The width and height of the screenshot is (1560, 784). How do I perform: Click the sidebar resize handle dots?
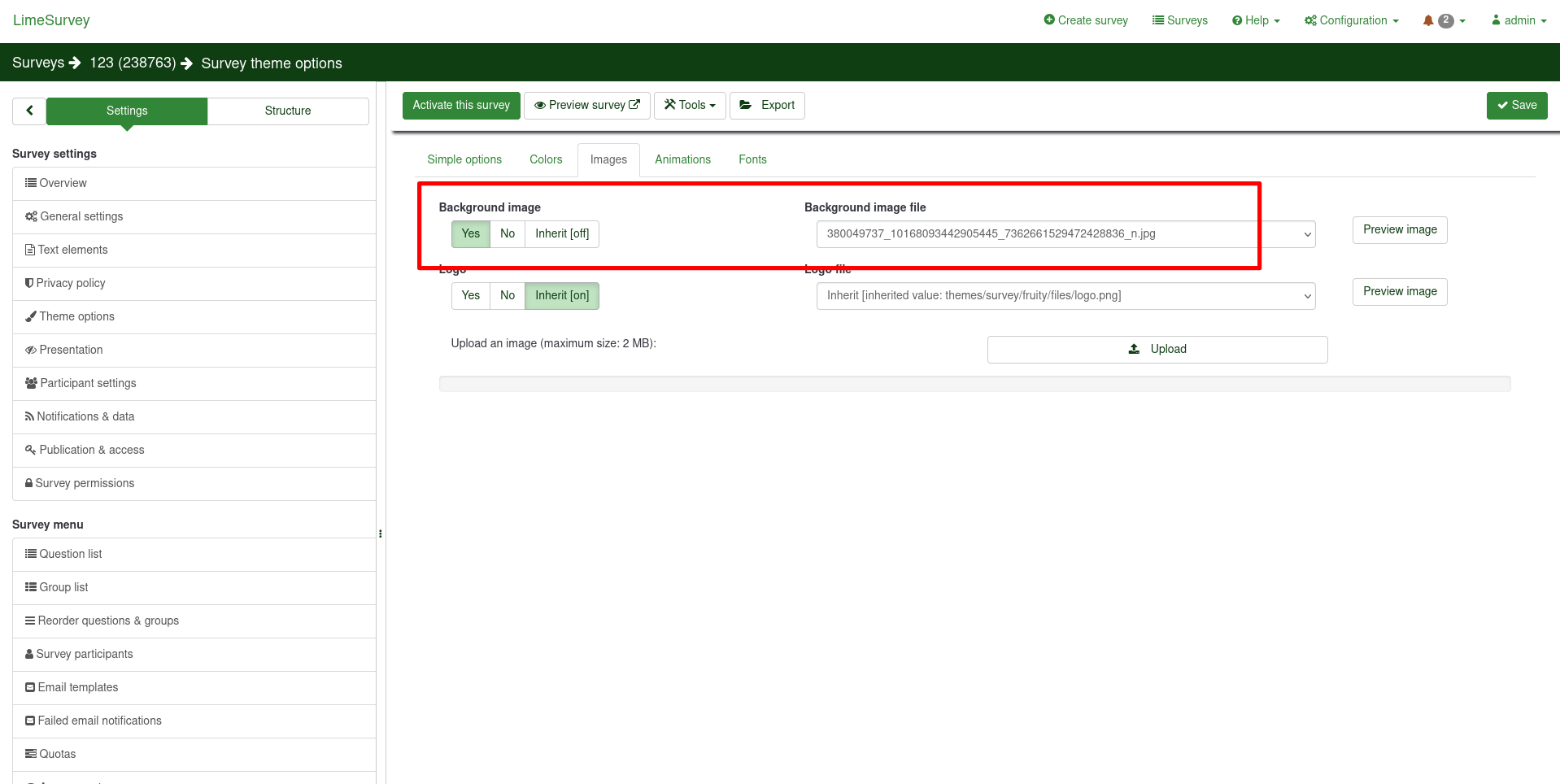(380, 534)
